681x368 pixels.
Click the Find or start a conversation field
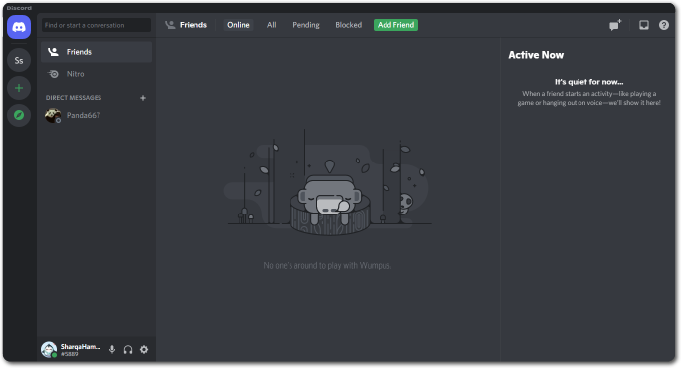[96, 25]
